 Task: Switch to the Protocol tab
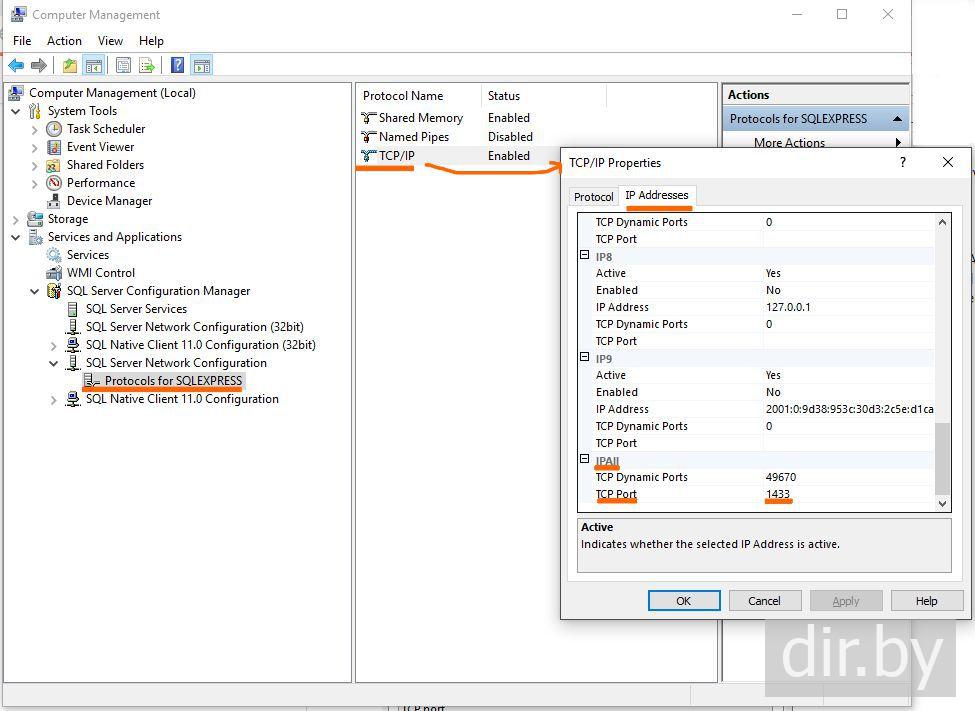[593, 197]
